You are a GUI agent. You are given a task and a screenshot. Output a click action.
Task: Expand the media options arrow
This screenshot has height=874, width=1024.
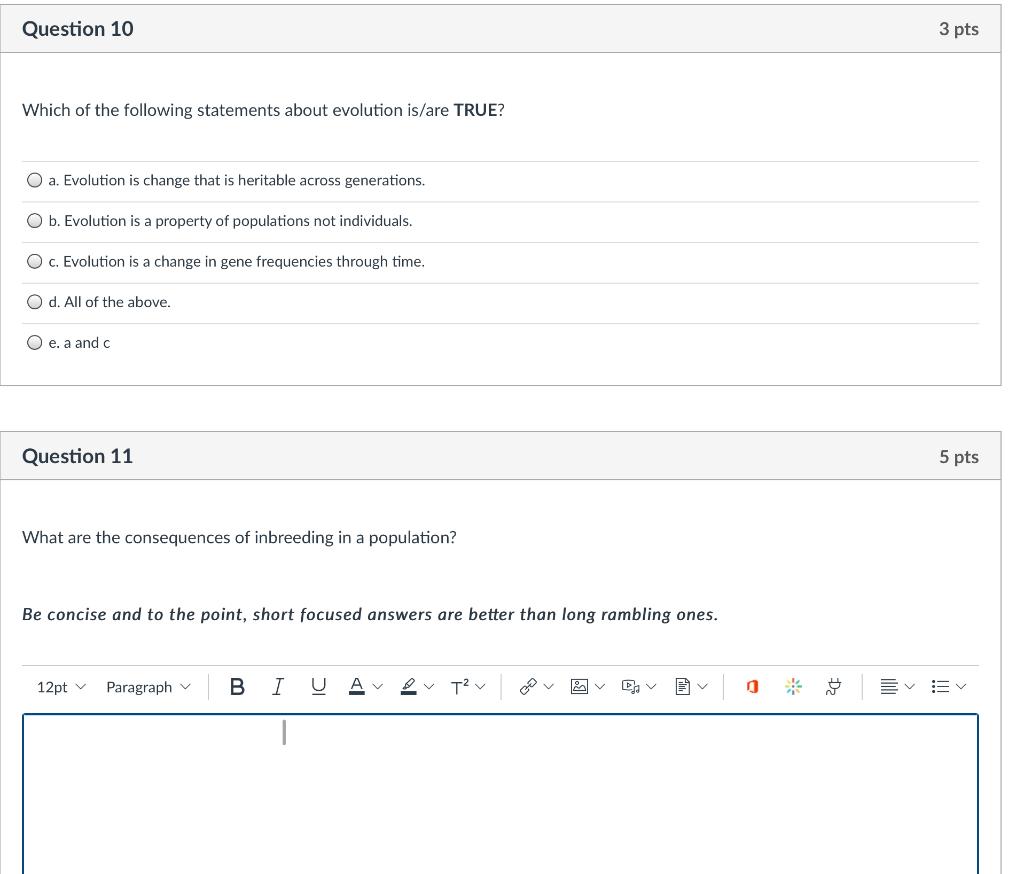pyautogui.click(x=651, y=687)
